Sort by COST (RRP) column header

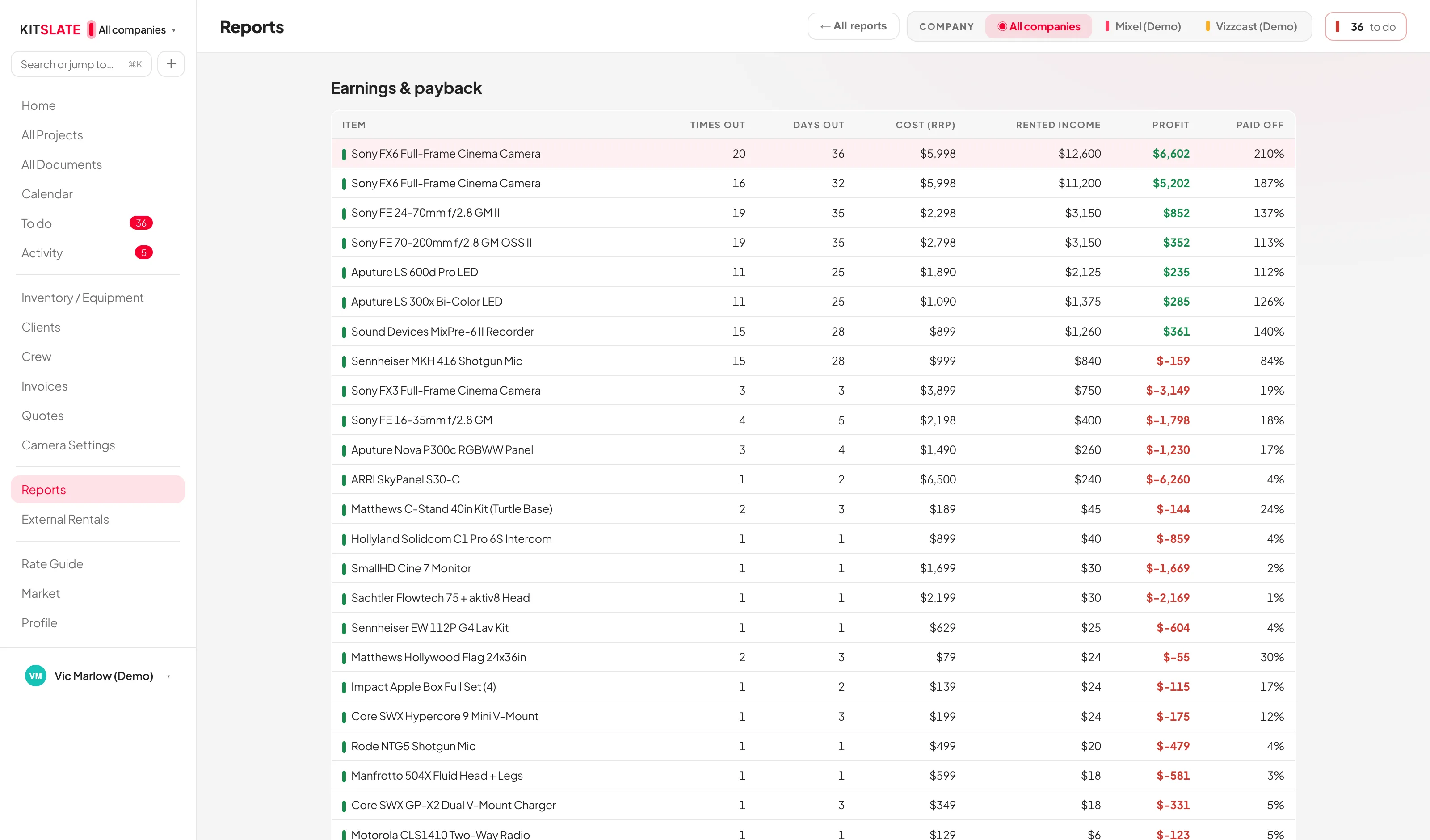[925, 125]
